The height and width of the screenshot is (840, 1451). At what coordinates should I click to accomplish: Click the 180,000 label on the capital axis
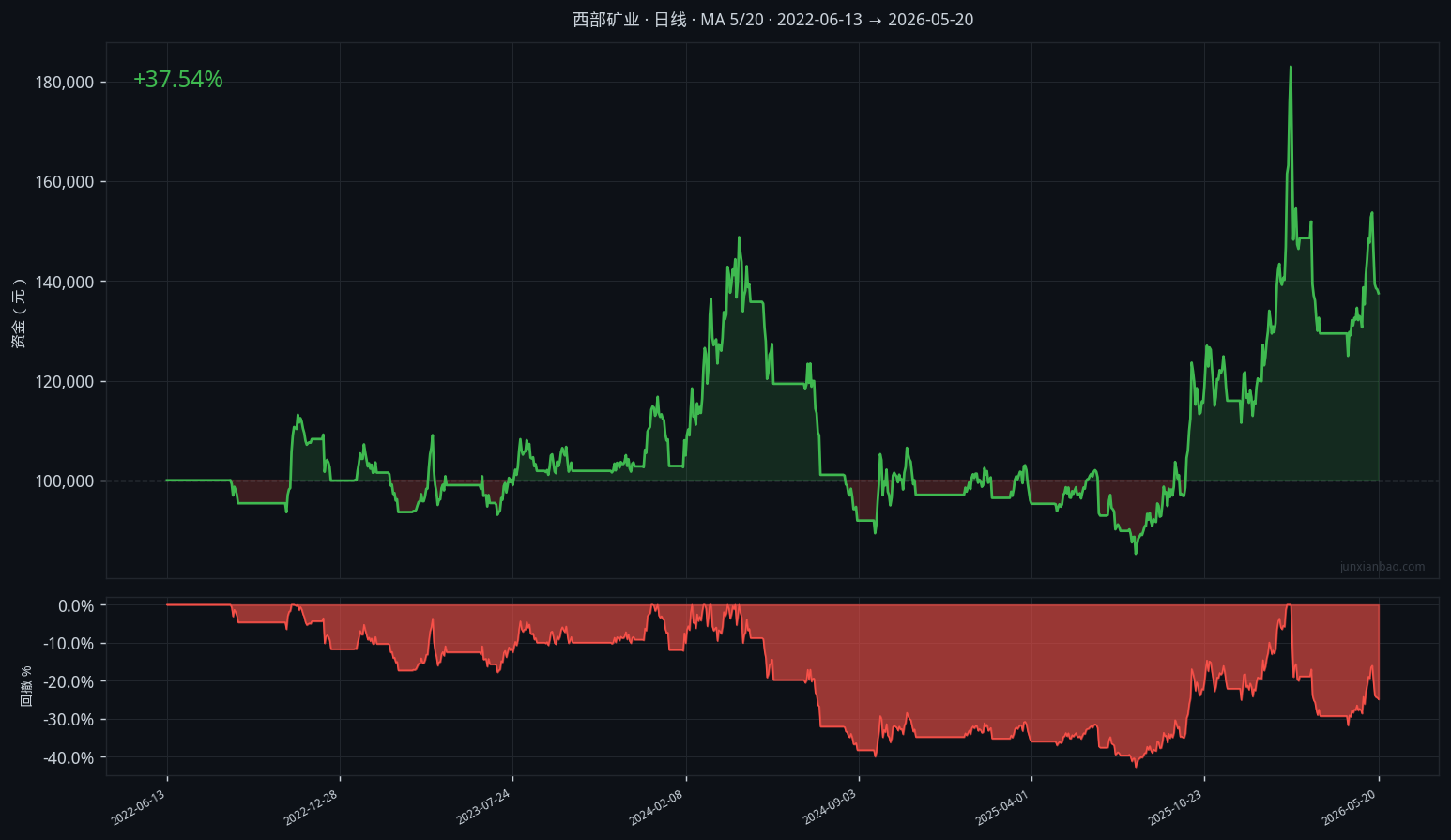click(65, 83)
